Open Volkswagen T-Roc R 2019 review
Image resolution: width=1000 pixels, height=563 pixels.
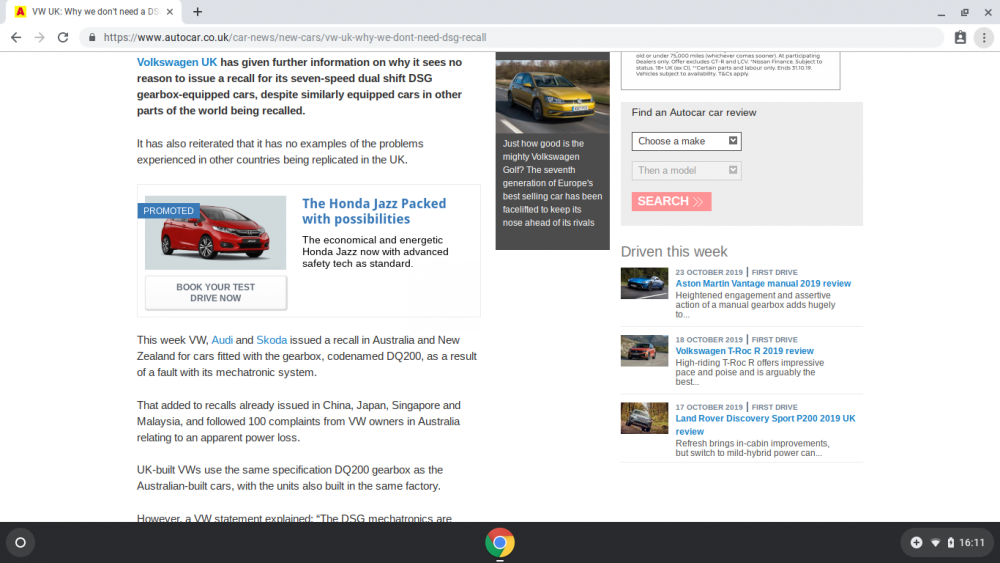point(744,351)
